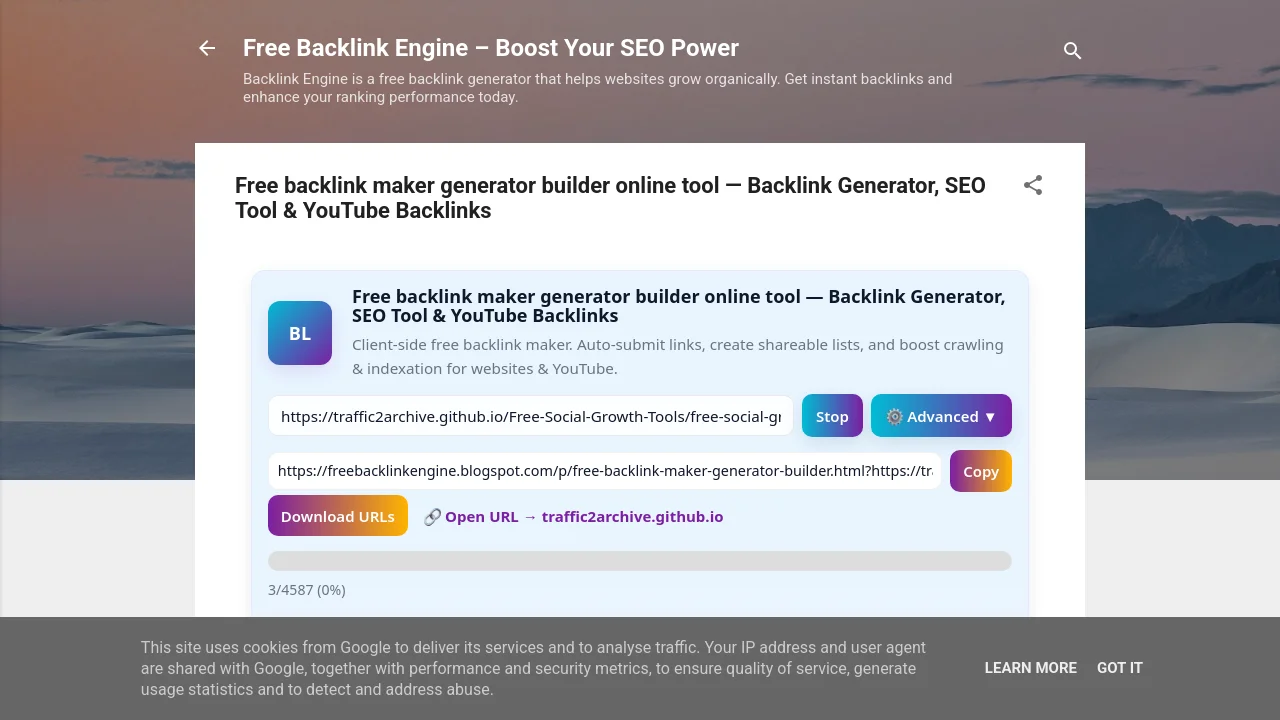The width and height of the screenshot is (1280, 720).
Task: Expand the Advanced options dropdown
Action: (941, 416)
